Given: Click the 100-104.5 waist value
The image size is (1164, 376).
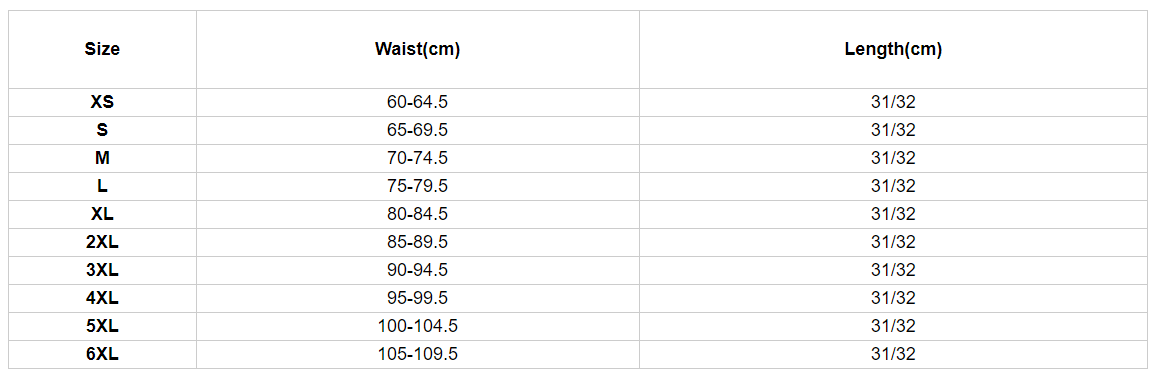Looking at the screenshot, I should pos(417,326).
